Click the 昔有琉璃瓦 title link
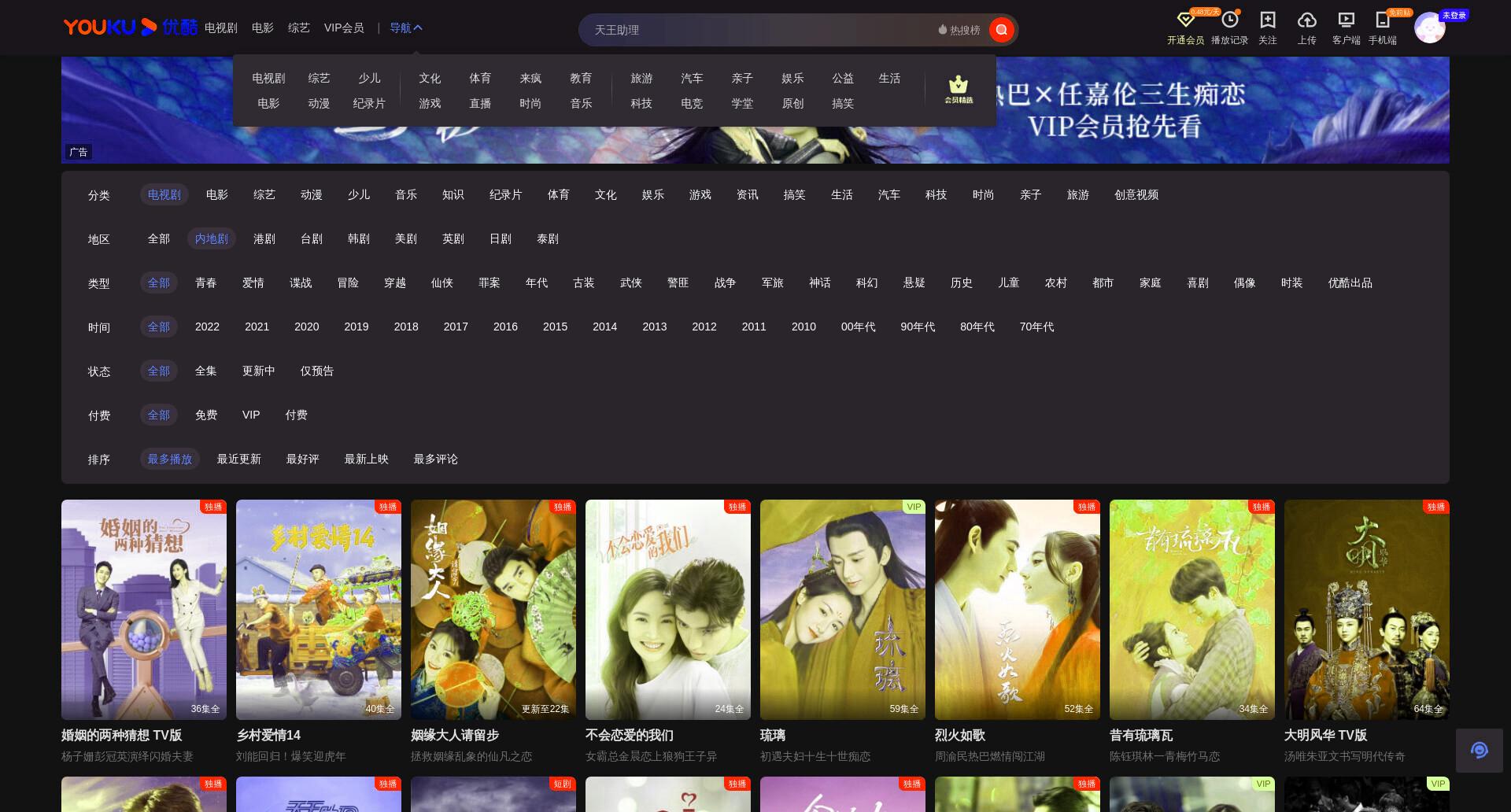Viewport: 1511px width, 812px height. [1141, 735]
